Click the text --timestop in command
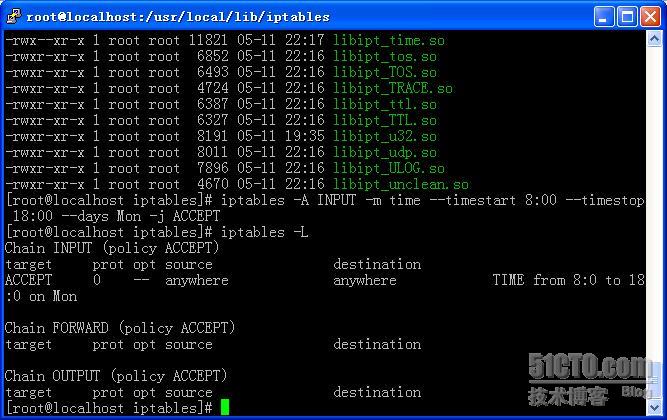The width and height of the screenshot is (667, 420). (604, 200)
